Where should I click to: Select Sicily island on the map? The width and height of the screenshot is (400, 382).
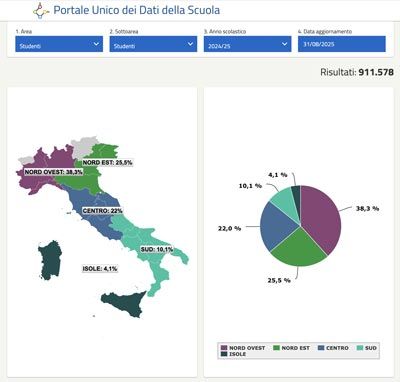coord(125,303)
